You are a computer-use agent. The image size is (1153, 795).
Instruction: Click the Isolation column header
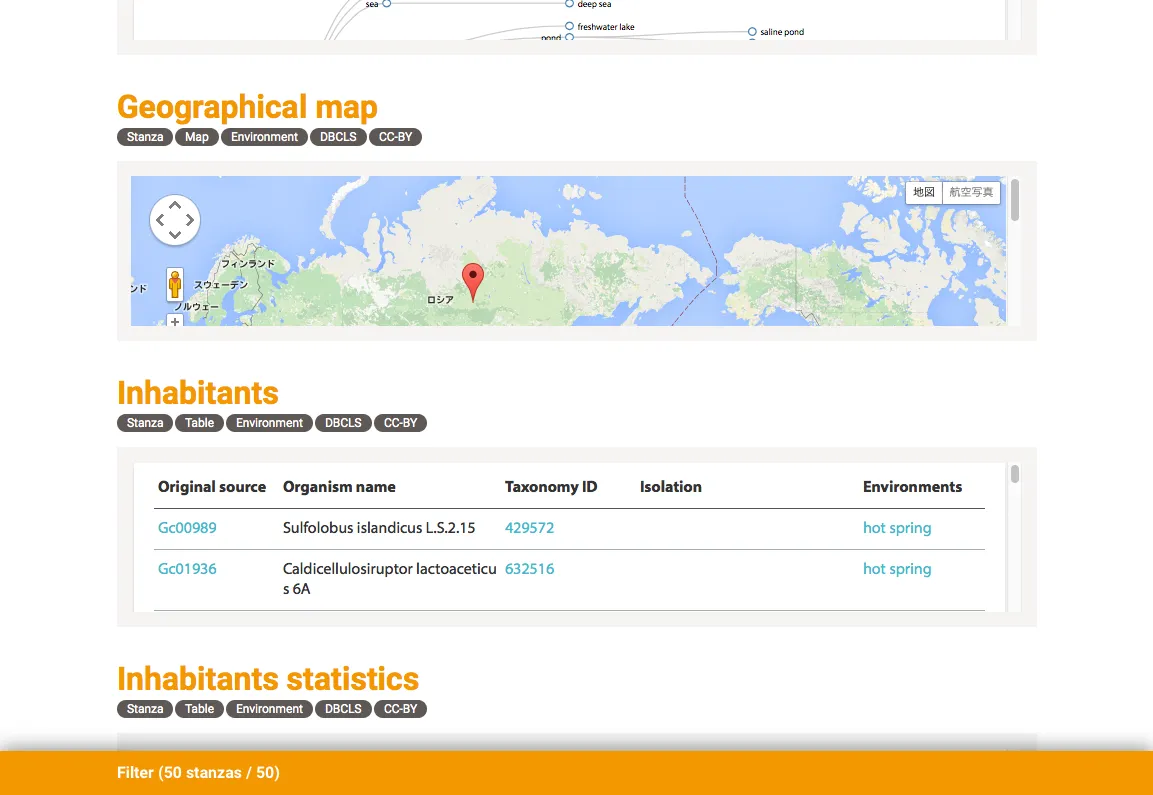pos(671,487)
